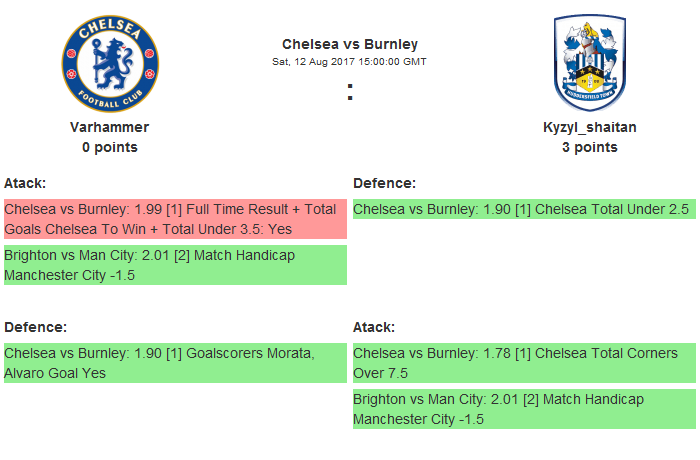Select the red Full Time Result bet row
The height and width of the screenshot is (460, 700).
pyautogui.click(x=174, y=219)
